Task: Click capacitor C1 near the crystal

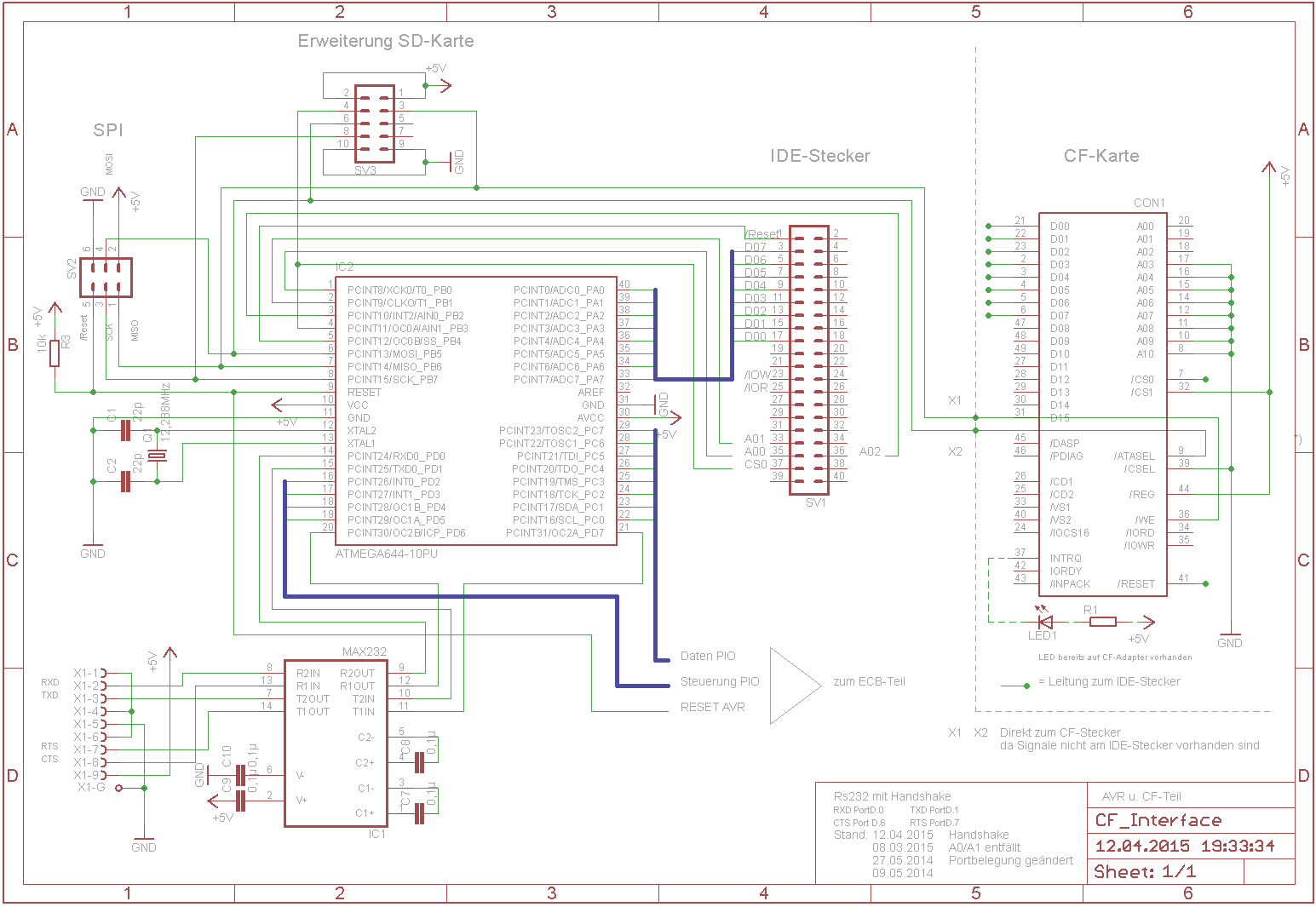Action: pyautogui.click(x=125, y=431)
